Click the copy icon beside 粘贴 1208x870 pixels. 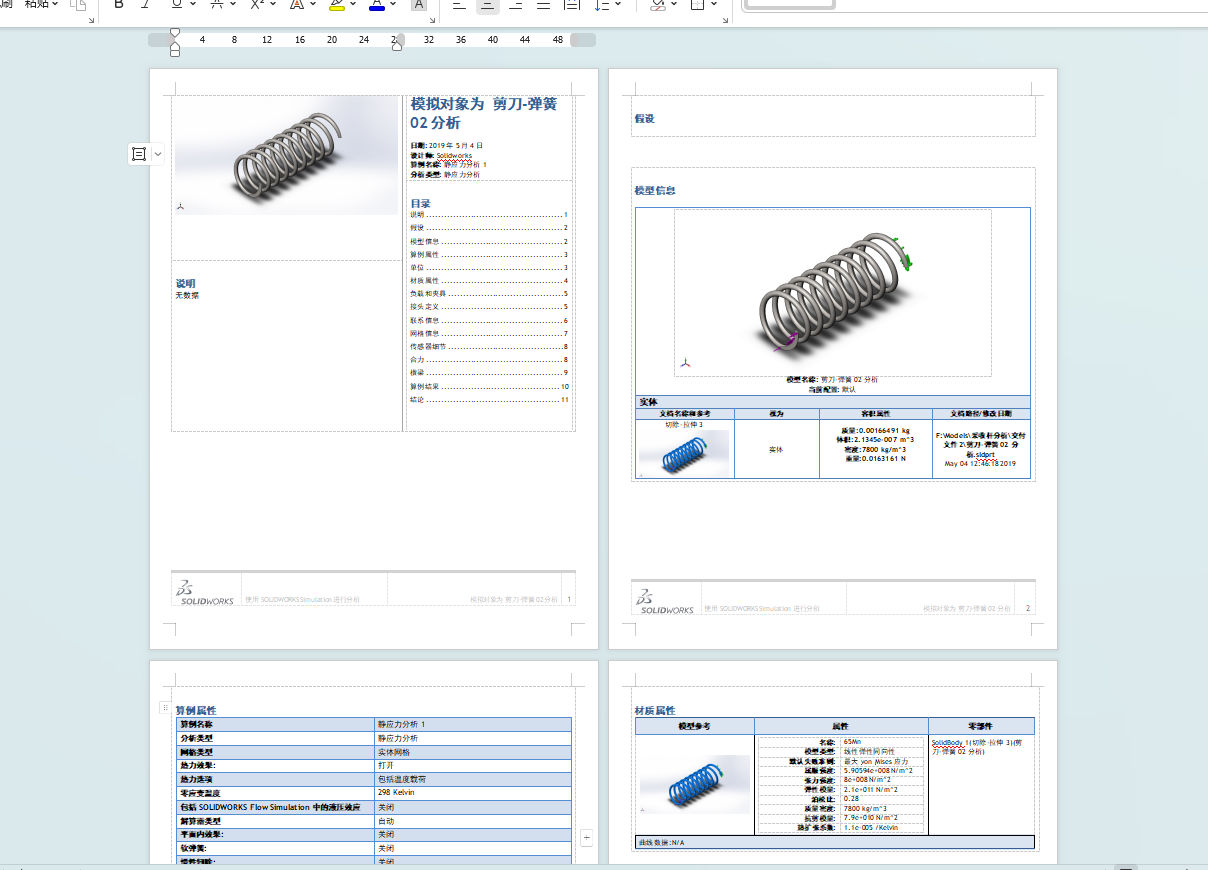coord(78,5)
